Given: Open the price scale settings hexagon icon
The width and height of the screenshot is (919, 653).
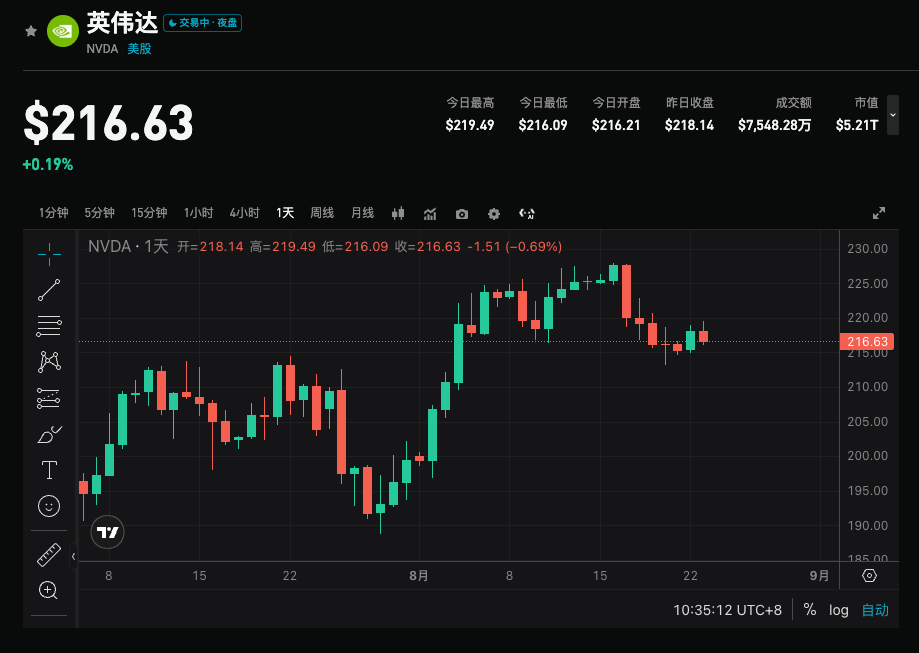Looking at the screenshot, I should [869, 576].
